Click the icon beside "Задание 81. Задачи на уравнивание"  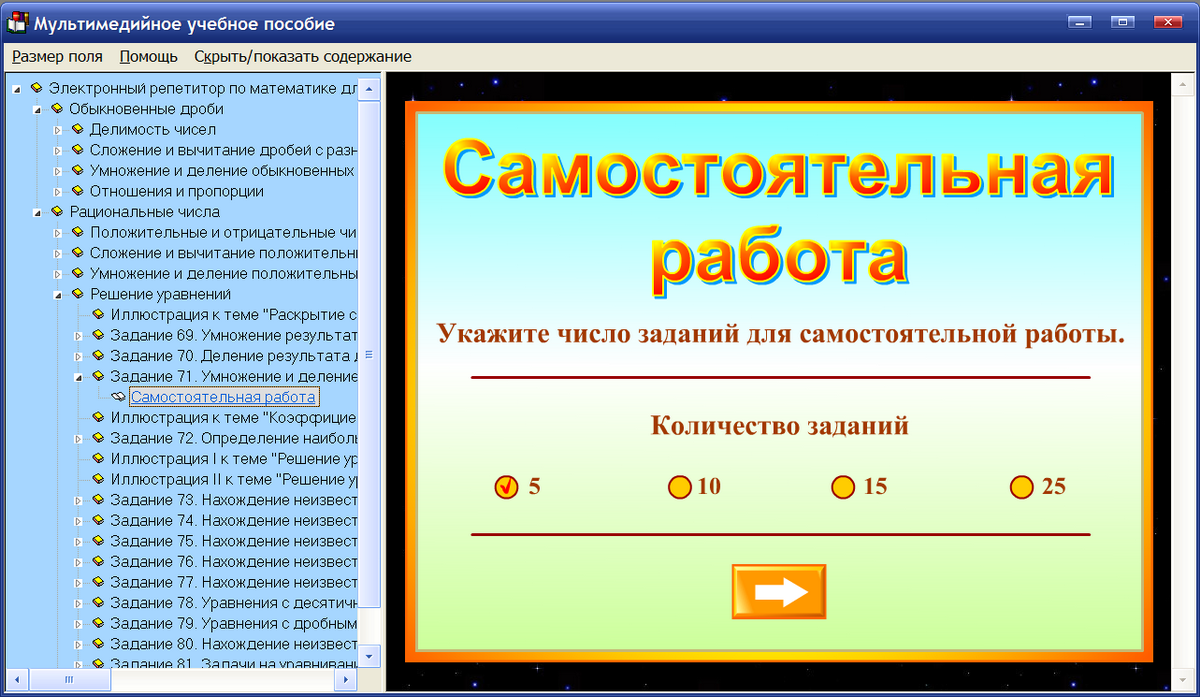click(x=97, y=664)
